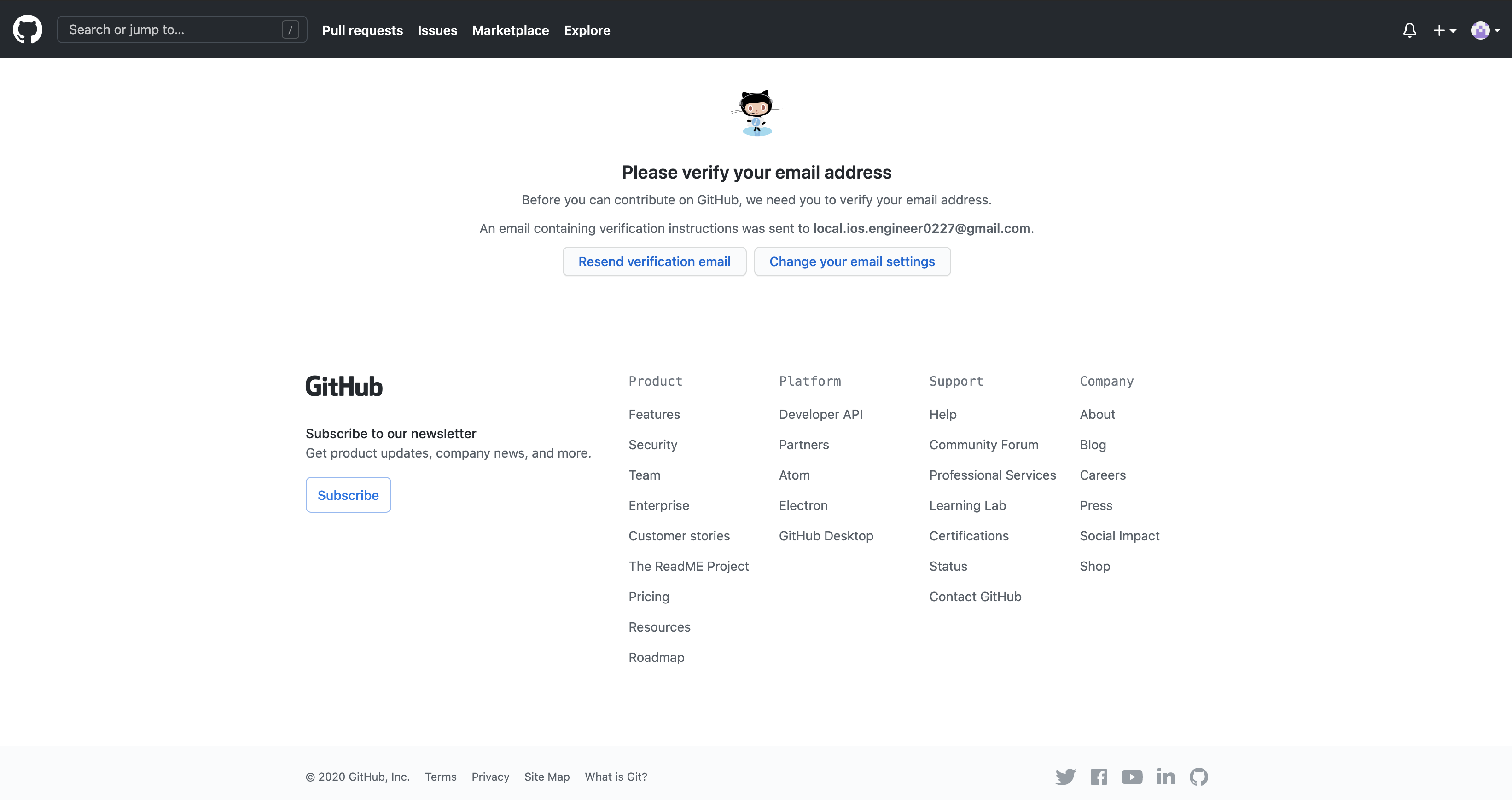Open the user avatar menu

[x=1486, y=30]
